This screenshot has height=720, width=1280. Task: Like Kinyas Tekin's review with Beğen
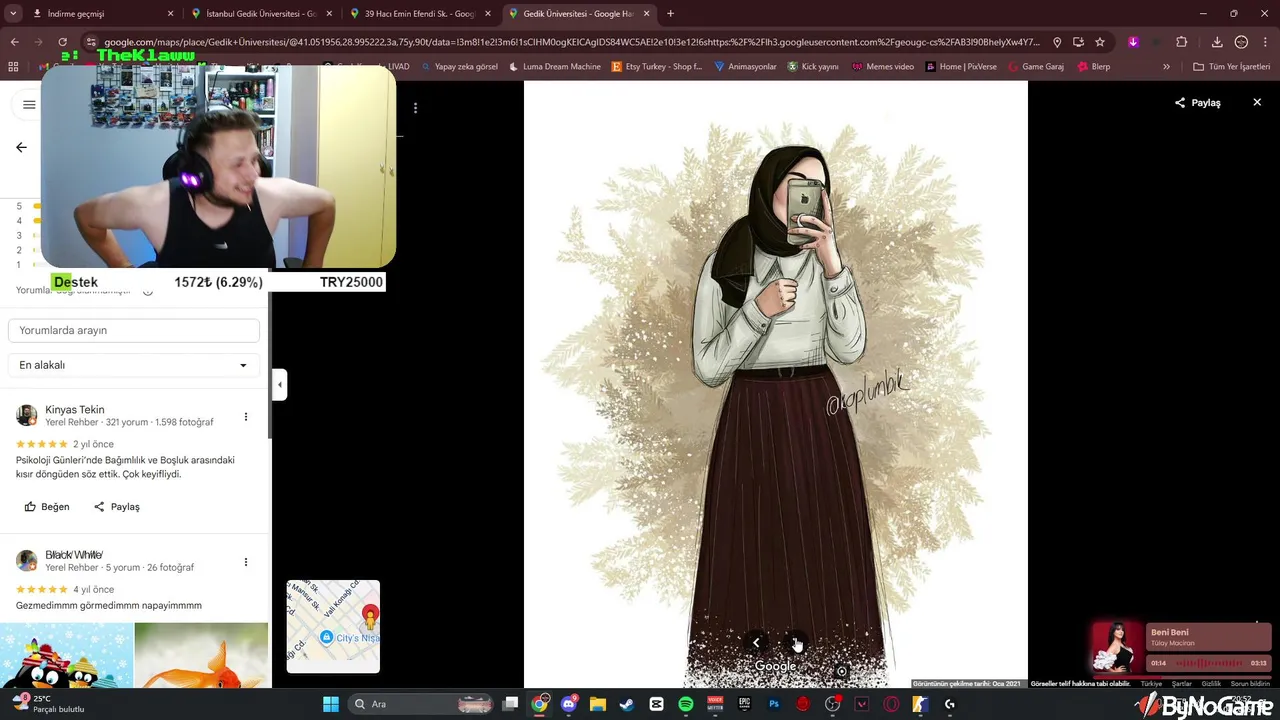(47, 507)
